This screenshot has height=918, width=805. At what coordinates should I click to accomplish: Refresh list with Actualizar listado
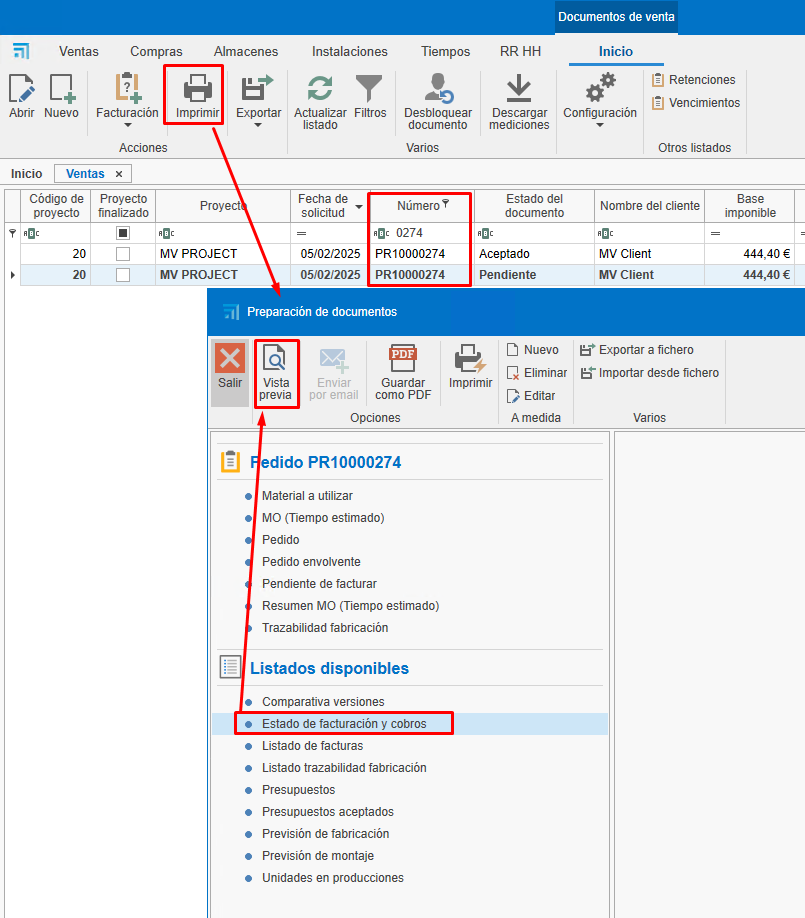pyautogui.click(x=320, y=89)
